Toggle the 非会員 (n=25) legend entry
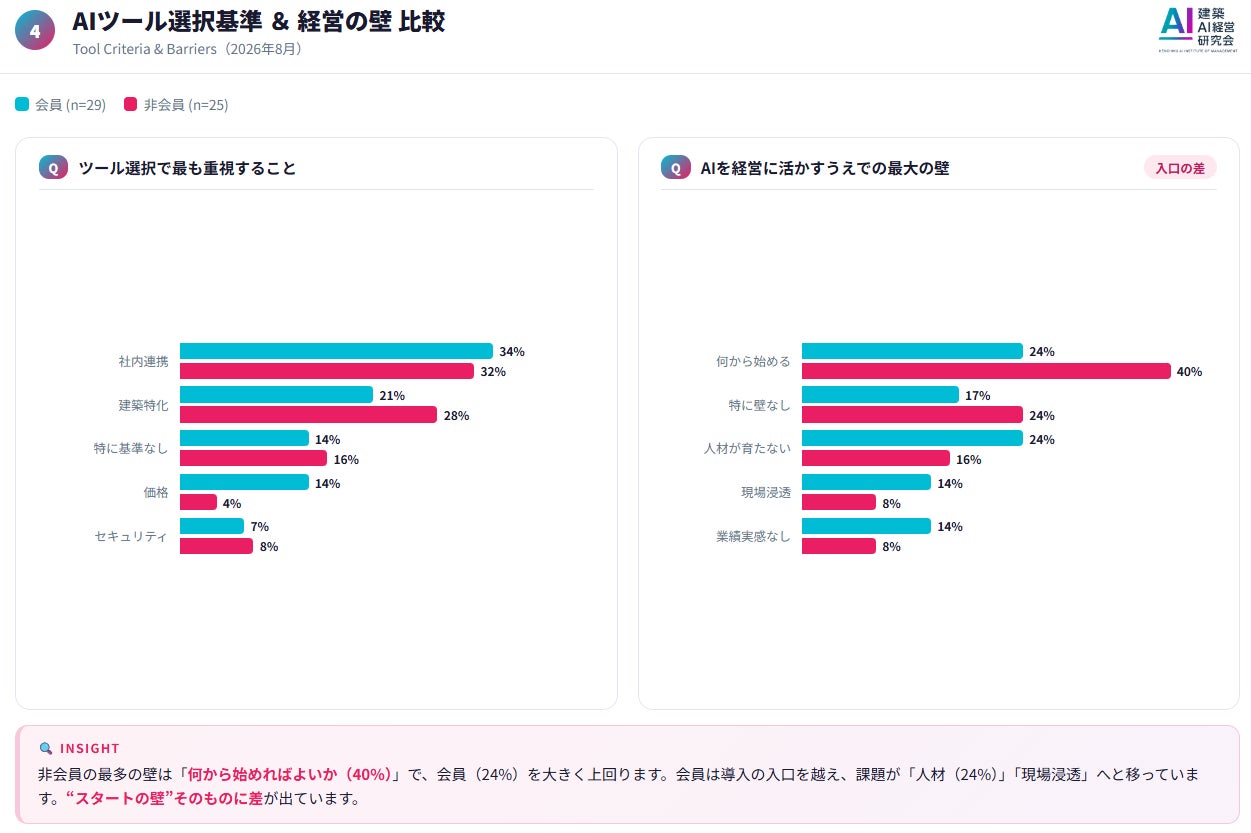 (176, 104)
